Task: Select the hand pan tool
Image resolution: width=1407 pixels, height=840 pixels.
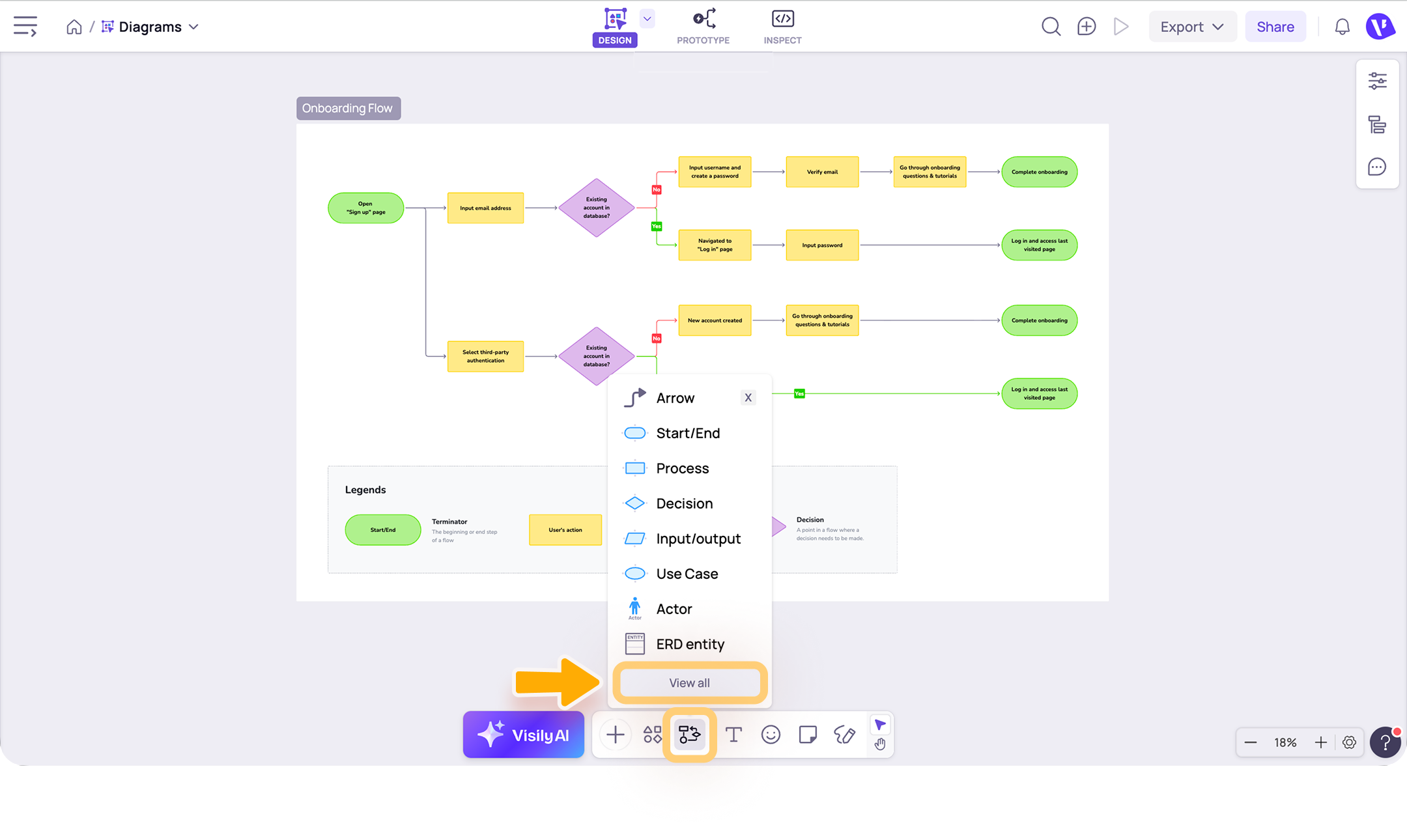Action: tap(880, 744)
